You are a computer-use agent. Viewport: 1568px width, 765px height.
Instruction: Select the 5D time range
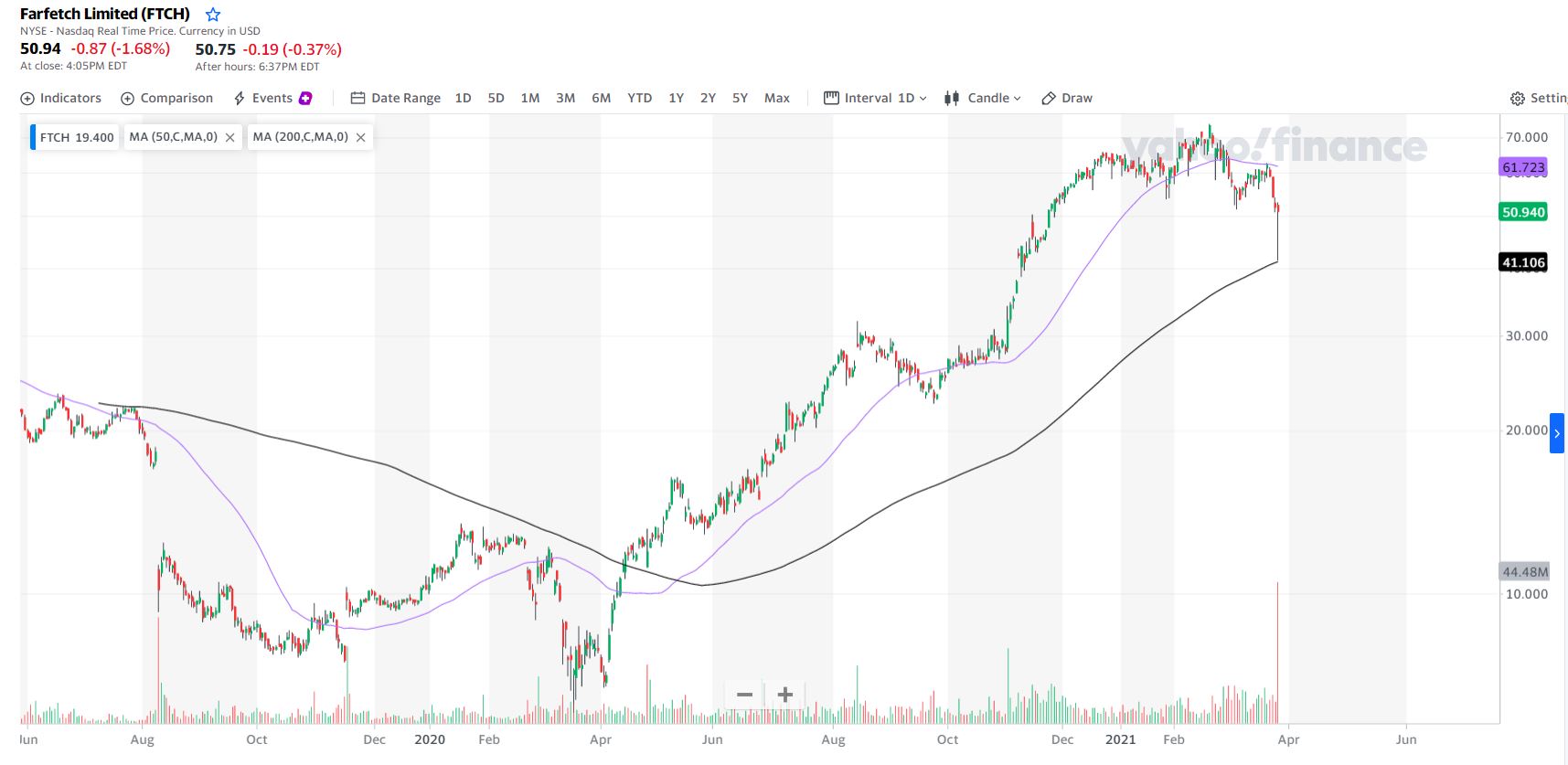(x=496, y=98)
